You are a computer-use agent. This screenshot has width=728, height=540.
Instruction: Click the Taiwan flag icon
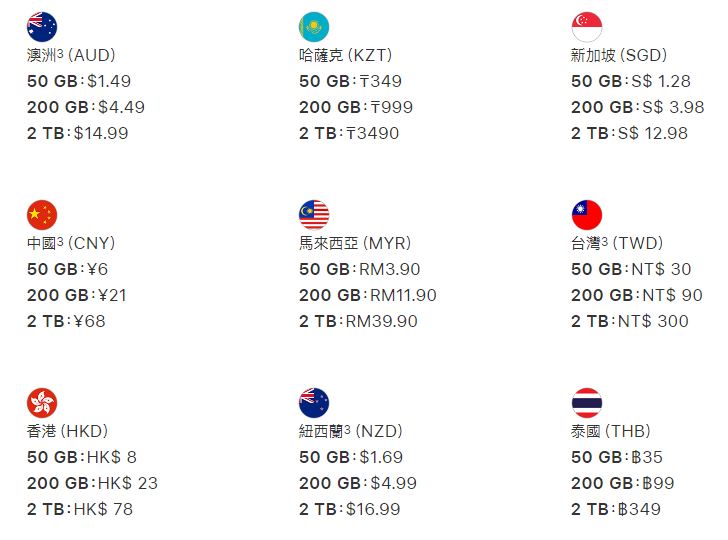coord(586,214)
